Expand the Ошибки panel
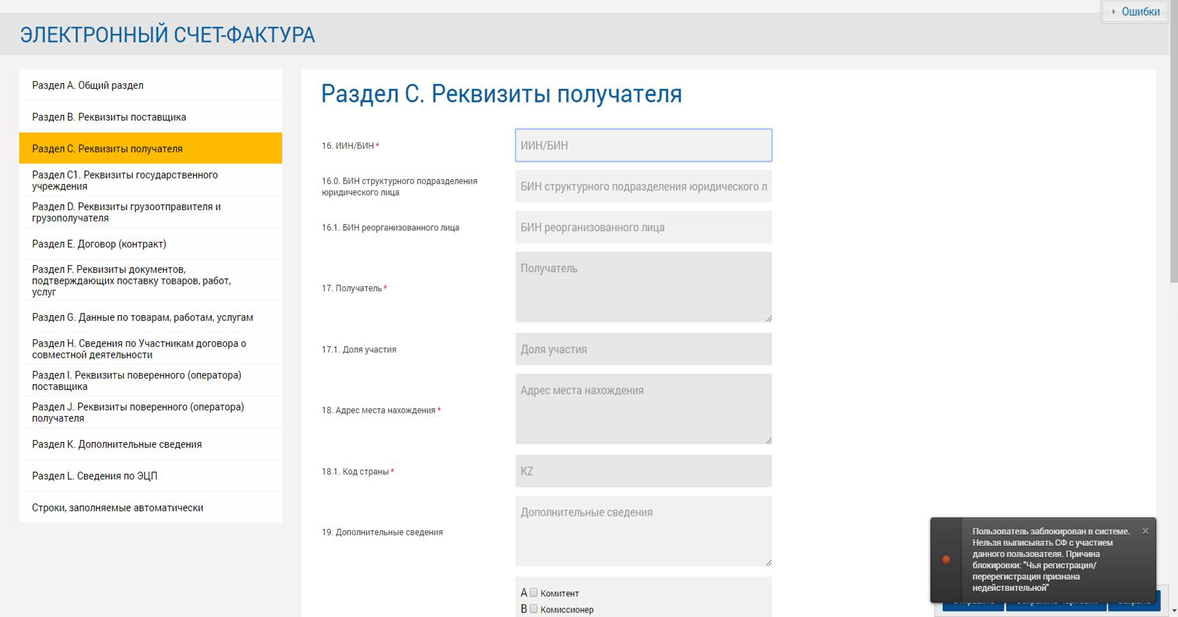This screenshot has height=617, width=1178. 1134,12
